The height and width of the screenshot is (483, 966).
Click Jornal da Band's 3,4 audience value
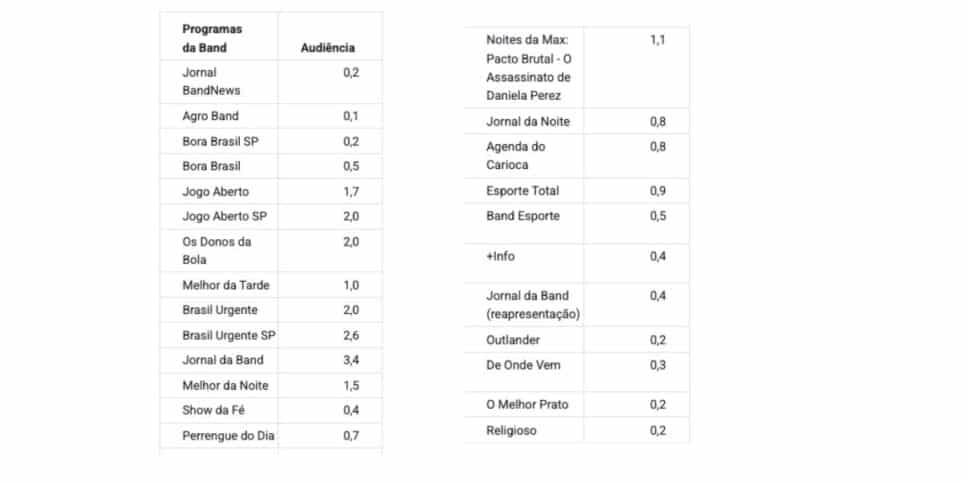pyautogui.click(x=350, y=360)
